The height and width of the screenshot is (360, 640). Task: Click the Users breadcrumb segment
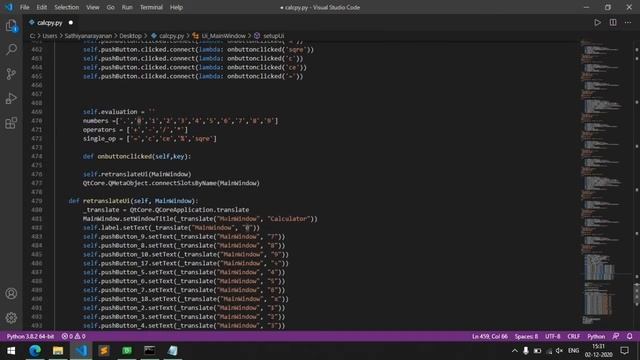coord(50,36)
